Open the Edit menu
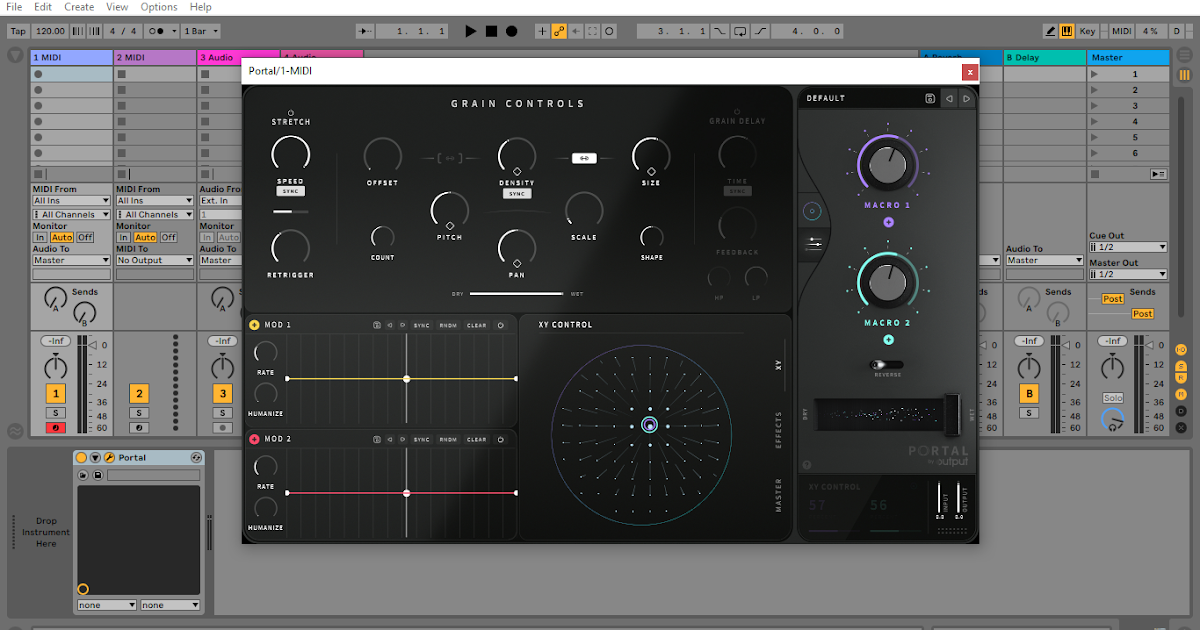This screenshot has width=1200, height=630. coord(43,7)
